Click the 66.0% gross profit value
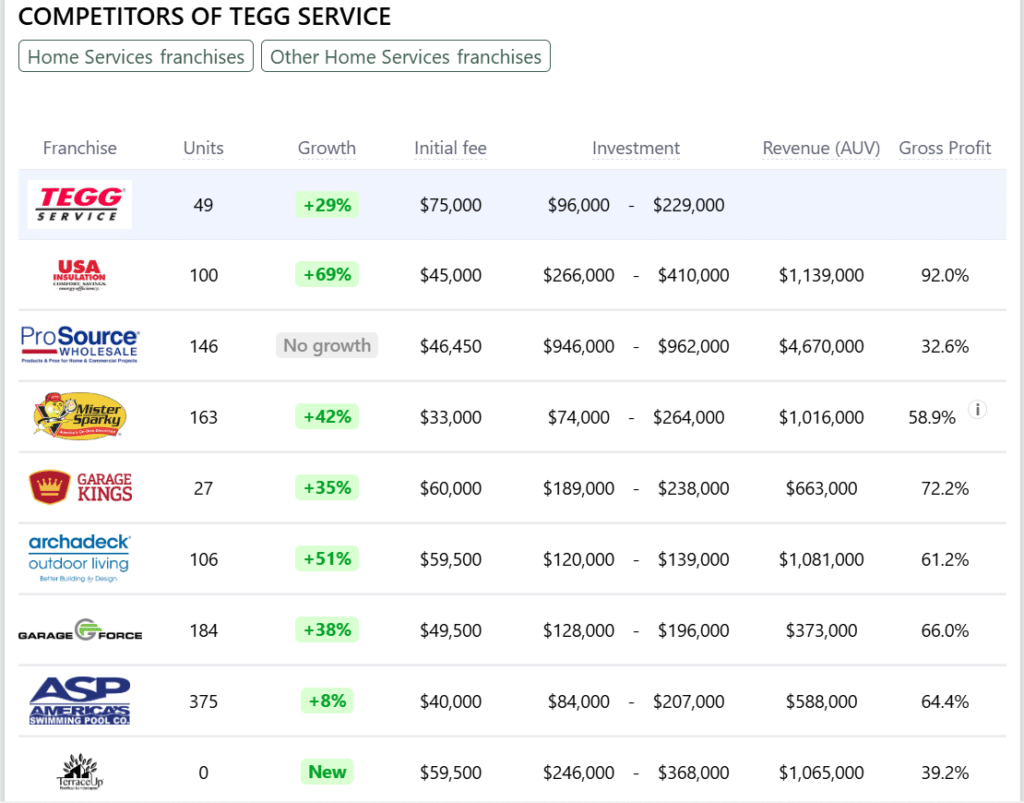The height and width of the screenshot is (803, 1024). tap(944, 631)
